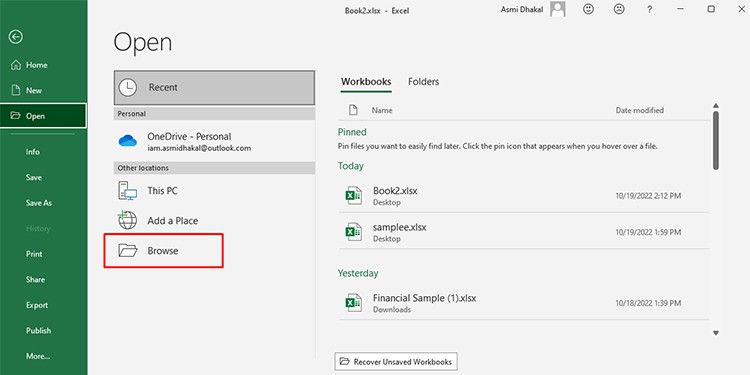Open the Info page

click(x=43, y=152)
